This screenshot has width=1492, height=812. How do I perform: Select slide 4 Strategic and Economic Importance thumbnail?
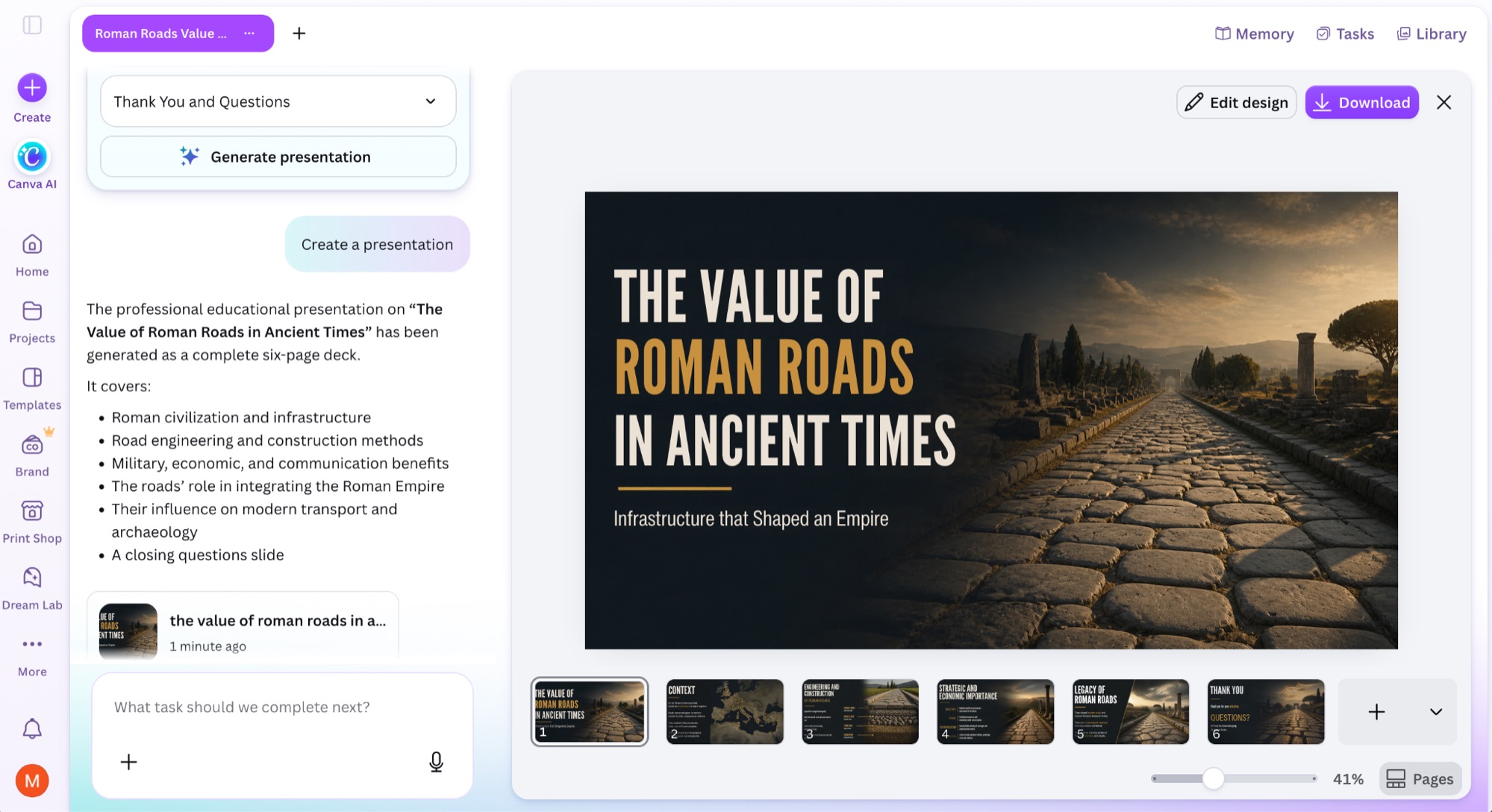tap(996, 712)
